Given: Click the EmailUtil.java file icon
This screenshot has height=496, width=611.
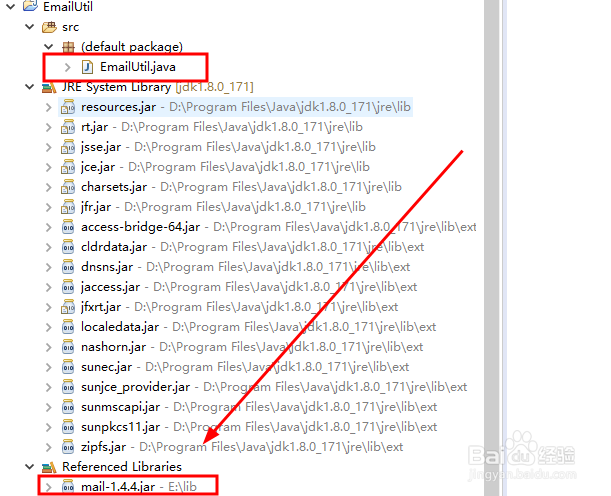Looking at the screenshot, I should pyautogui.click(x=87, y=67).
